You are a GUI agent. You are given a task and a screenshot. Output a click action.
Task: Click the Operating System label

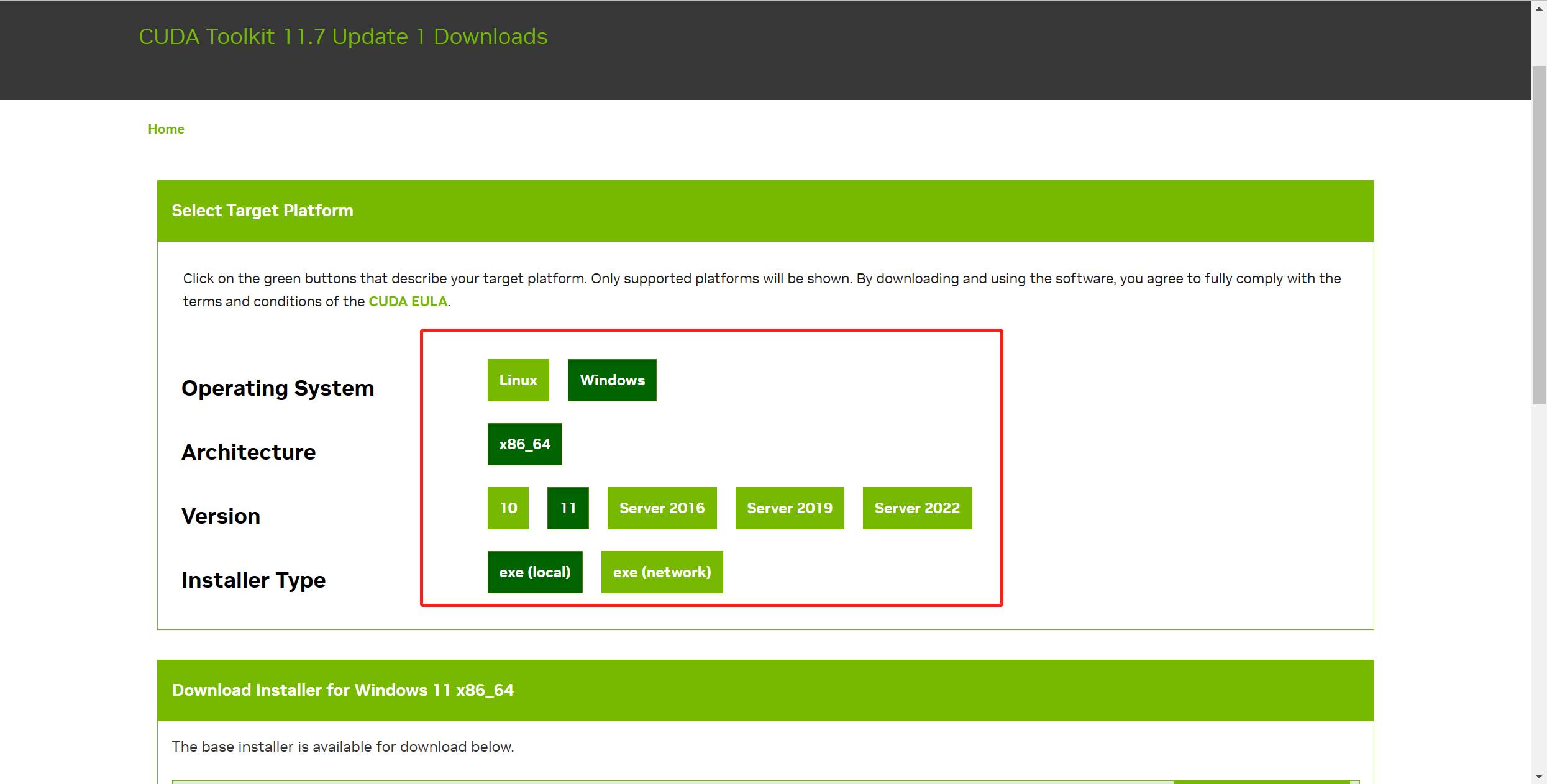278,388
